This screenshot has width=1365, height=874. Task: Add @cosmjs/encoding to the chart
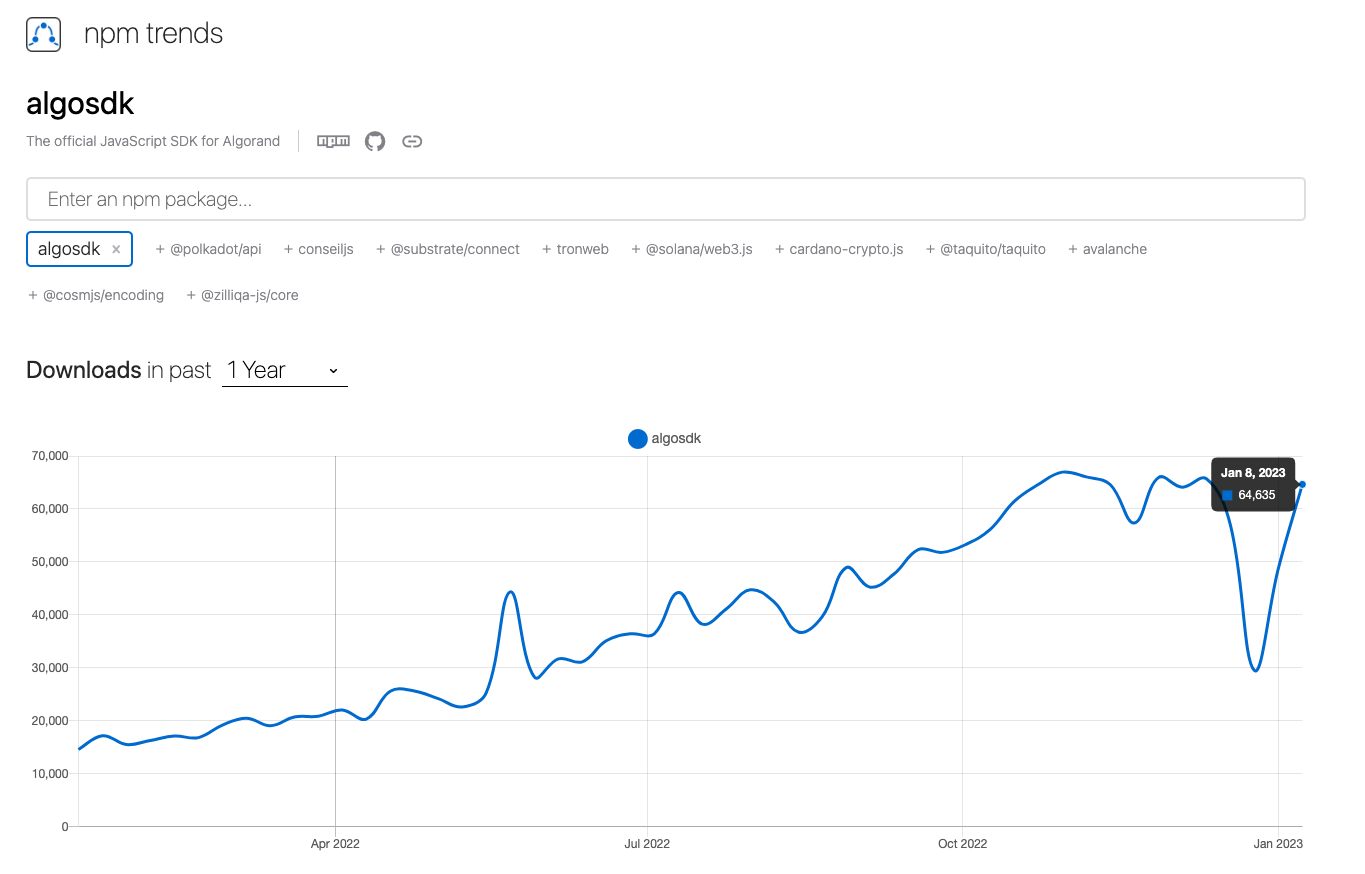point(96,295)
